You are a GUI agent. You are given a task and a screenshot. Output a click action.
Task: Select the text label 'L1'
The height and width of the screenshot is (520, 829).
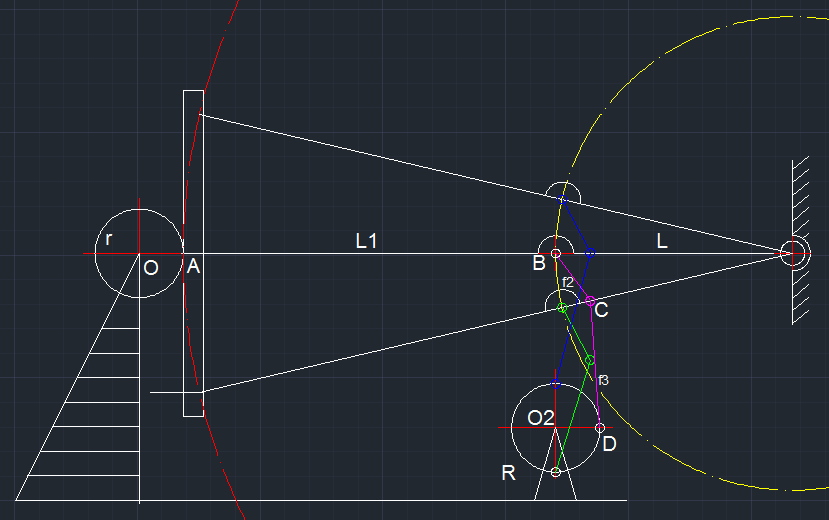[x=366, y=241]
